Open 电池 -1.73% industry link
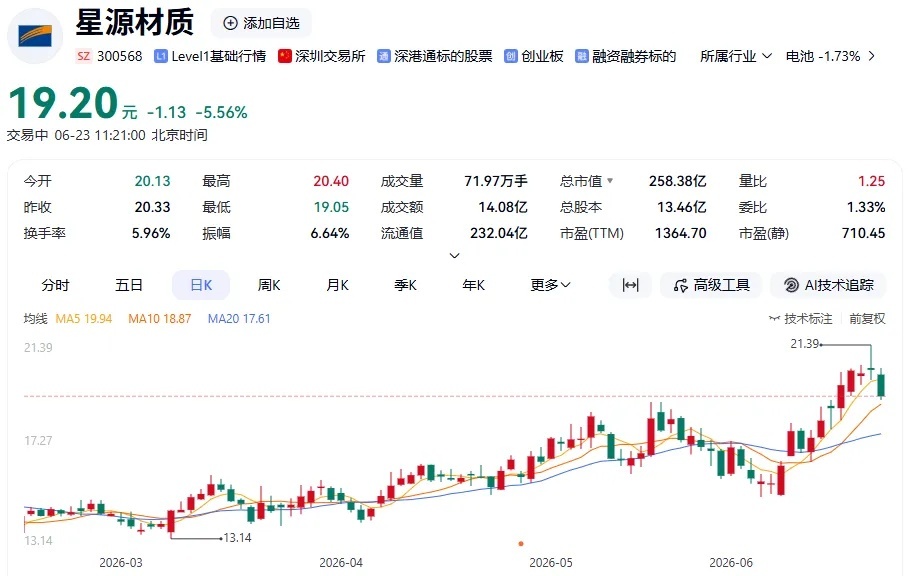The height and width of the screenshot is (576, 912). [822, 56]
